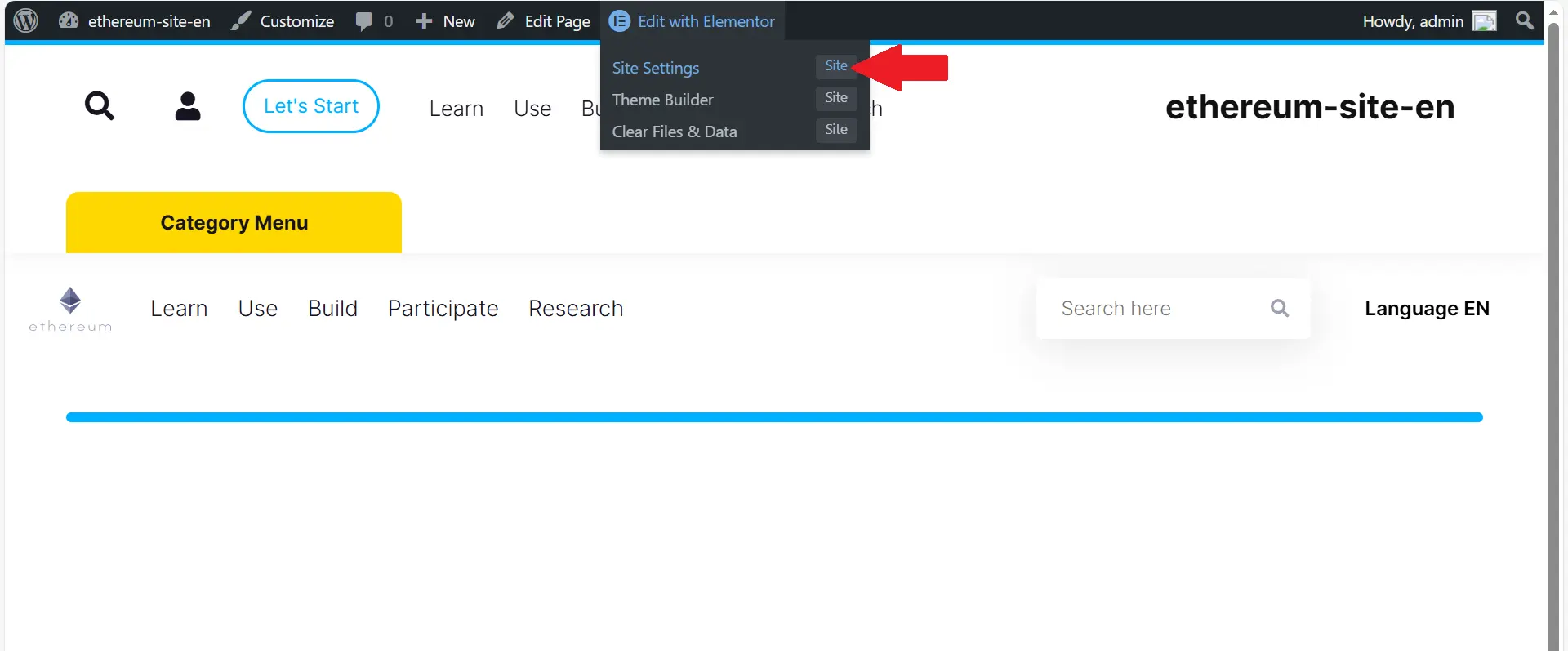Click the user account person icon
Viewport: 1568px width, 651px height.
click(188, 106)
